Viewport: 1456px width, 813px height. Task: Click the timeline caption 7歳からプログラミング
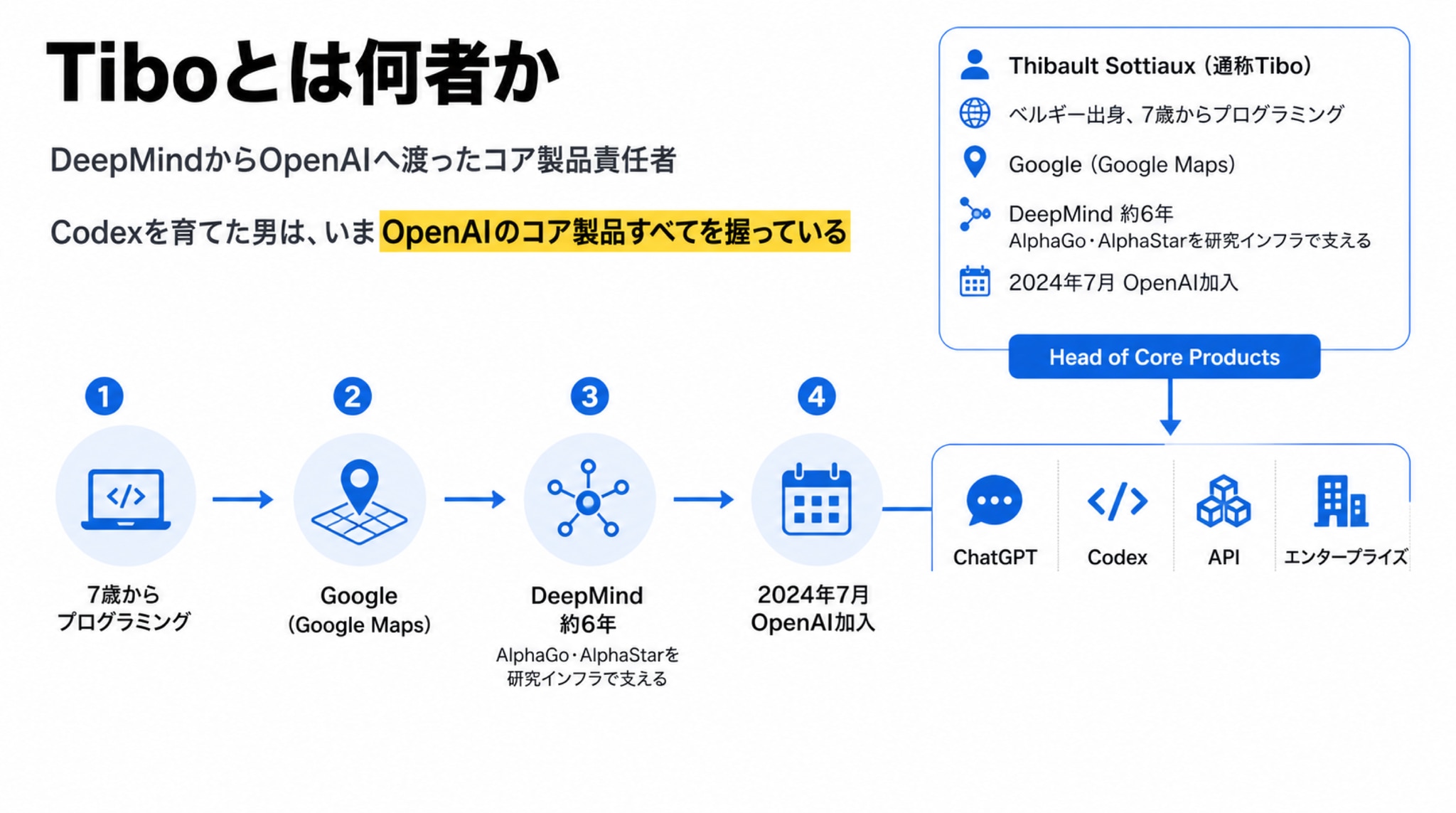[x=124, y=607]
